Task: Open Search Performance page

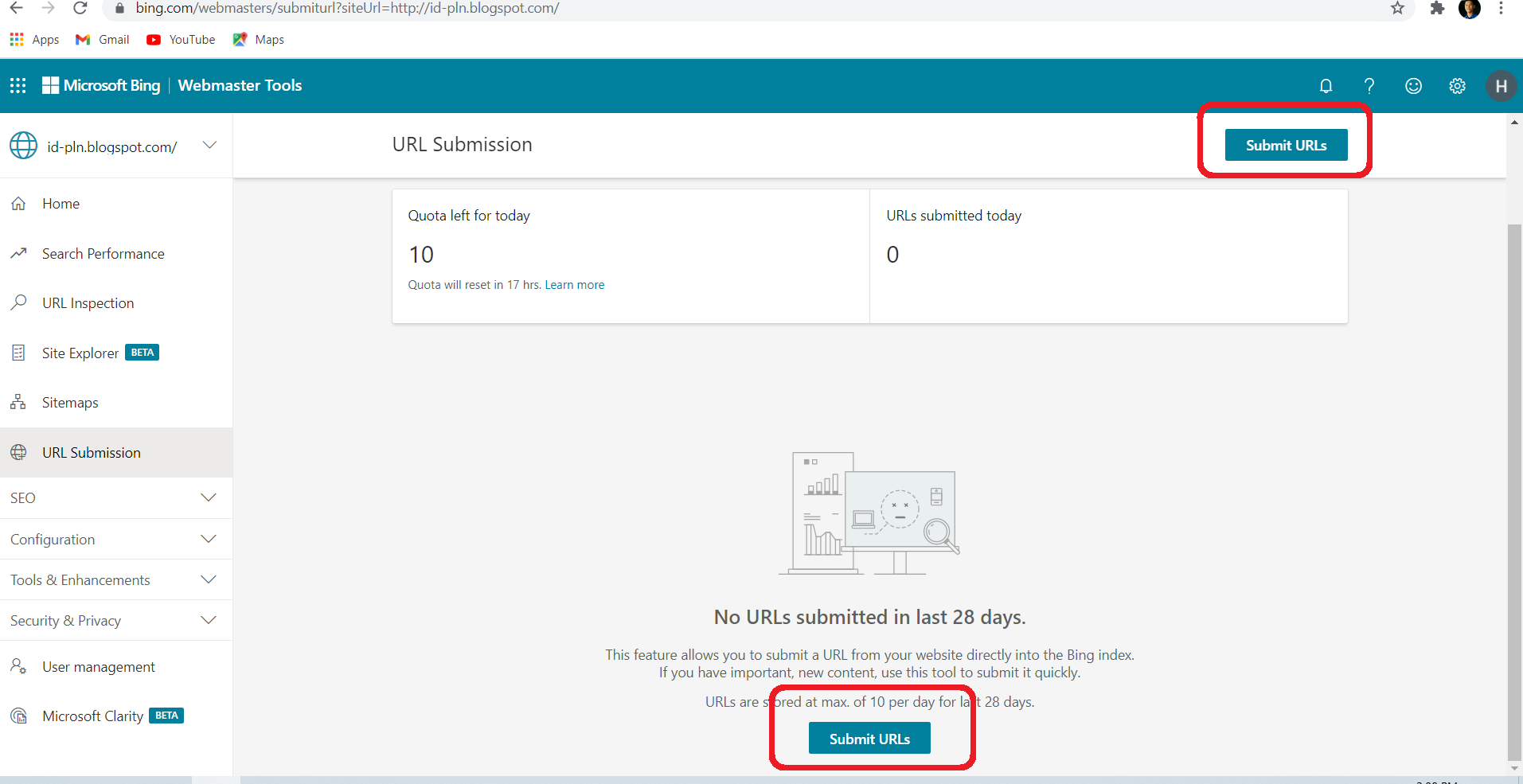Action: (x=116, y=253)
